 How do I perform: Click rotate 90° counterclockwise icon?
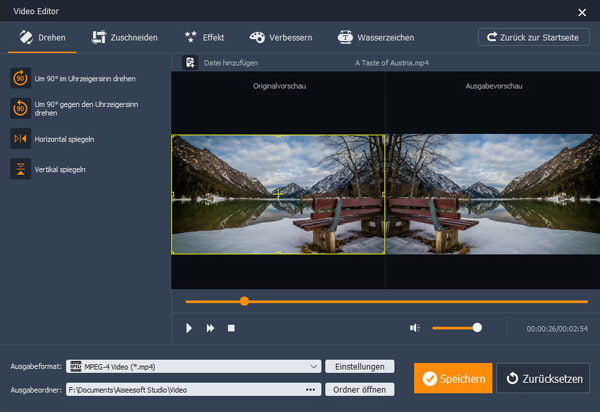coord(20,108)
